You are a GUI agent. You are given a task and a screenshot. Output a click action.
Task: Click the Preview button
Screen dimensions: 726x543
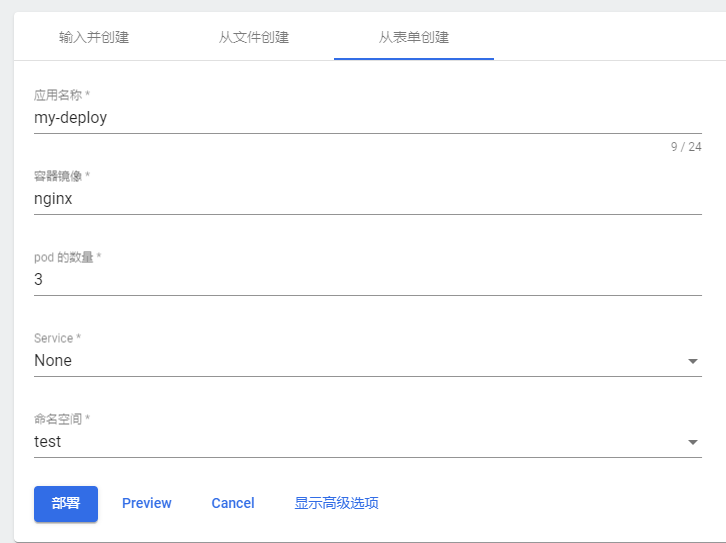147,503
